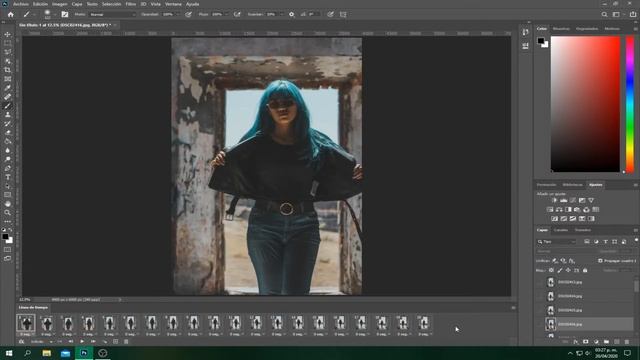Open layer filter Tipo dropdown
This screenshot has width=640, height=360.
557,242
